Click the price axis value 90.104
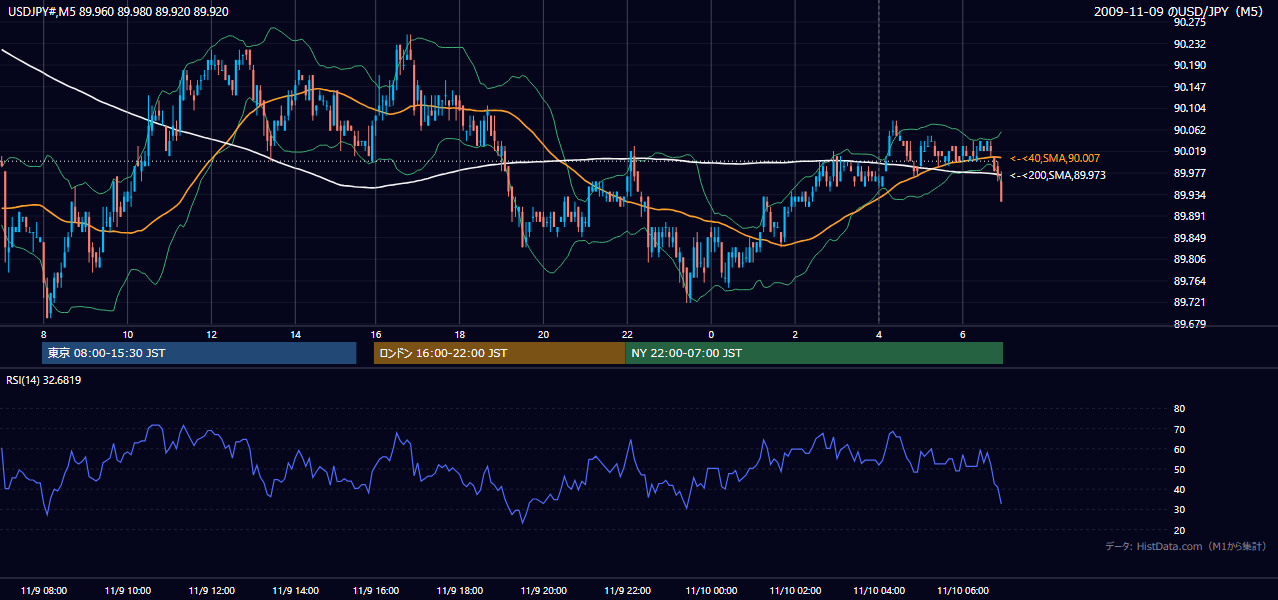Screen dimensions: 1278x600 click(x=1189, y=108)
